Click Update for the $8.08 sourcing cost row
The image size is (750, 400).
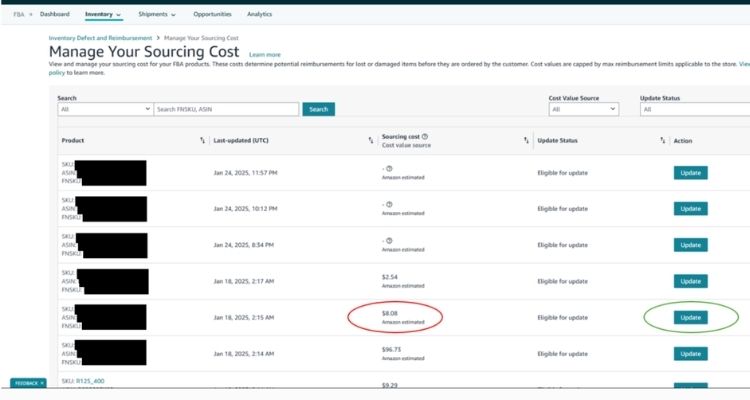691,318
